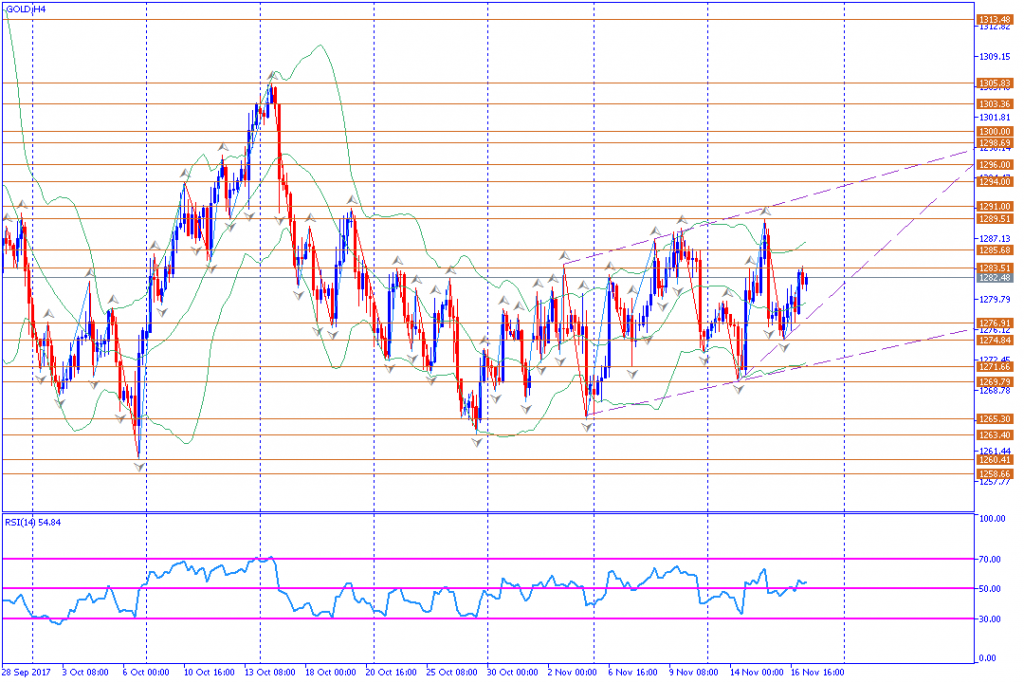This screenshot has height=683, width=1024.
Task: Click the RSI 50.00 midline level label
Action: coord(990,589)
